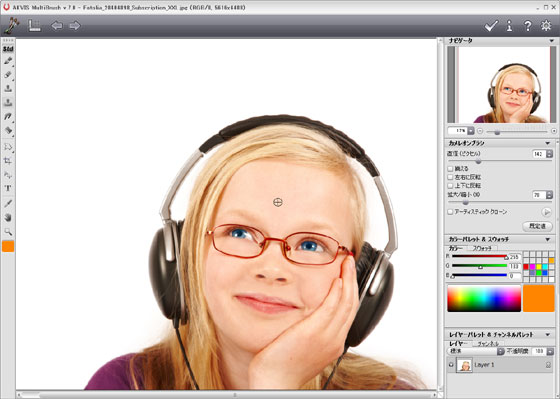Click the navigator zoom slider
The height and width of the screenshot is (399, 560).
[517, 131]
